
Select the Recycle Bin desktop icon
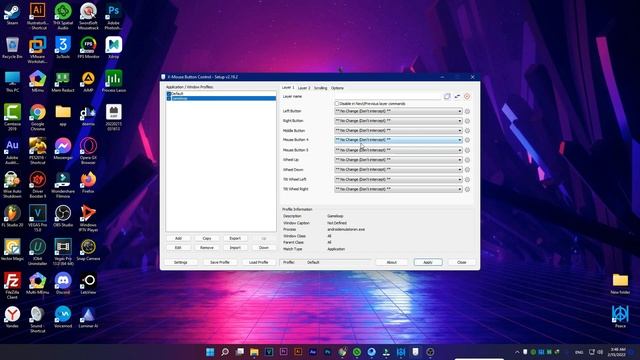pos(12,48)
